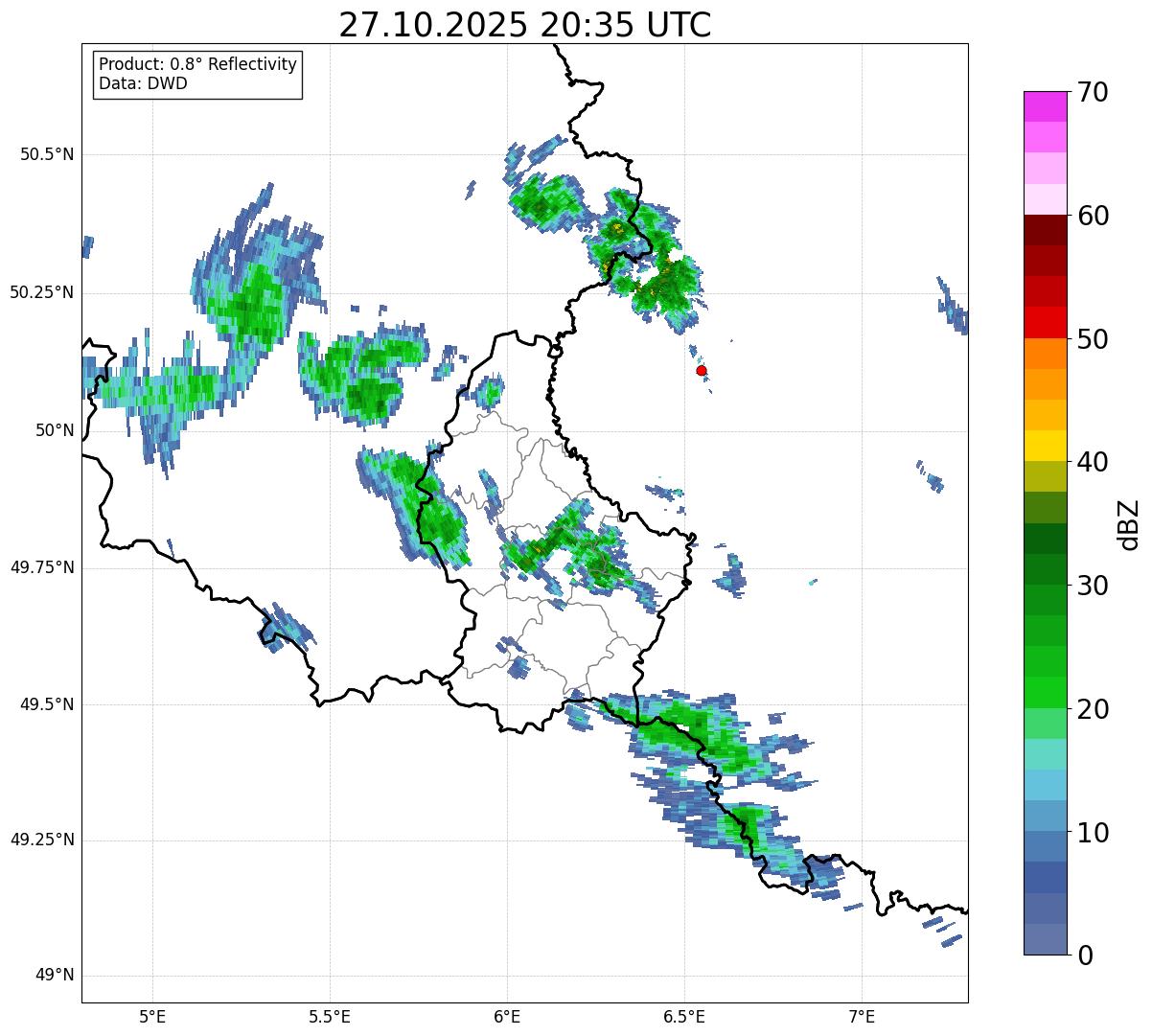Image resolution: width=1152 pixels, height=1036 pixels.
Task: Click the 6.5°E longitude label
Action: point(684,1016)
